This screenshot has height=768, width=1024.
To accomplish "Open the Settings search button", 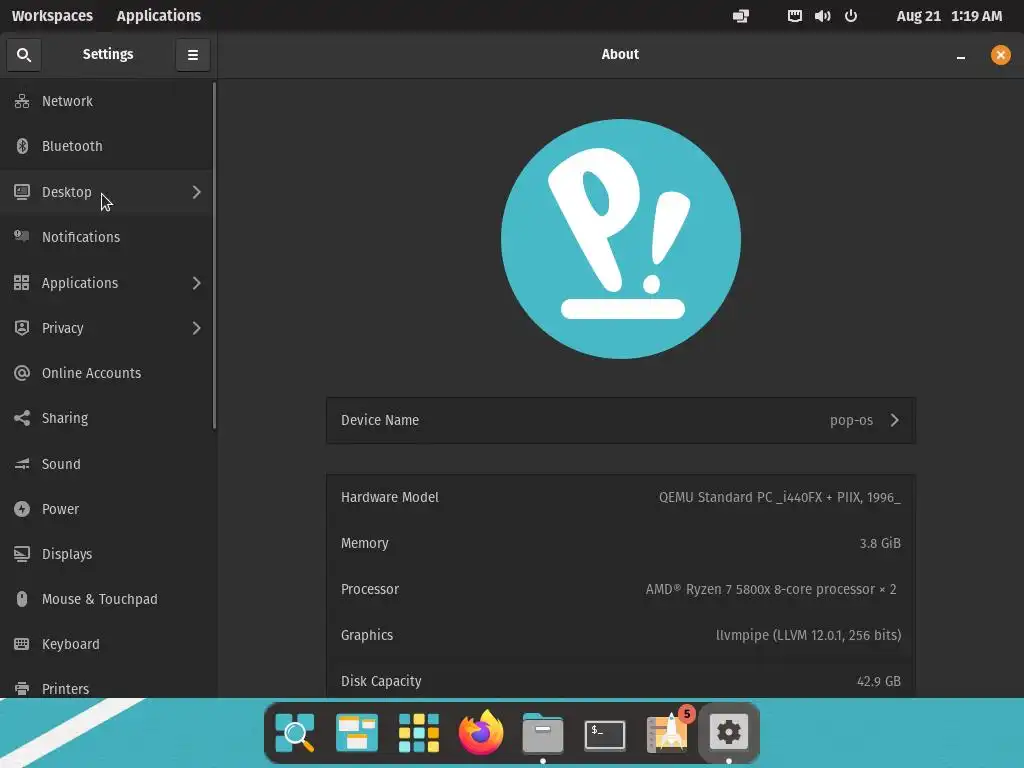I will point(24,55).
